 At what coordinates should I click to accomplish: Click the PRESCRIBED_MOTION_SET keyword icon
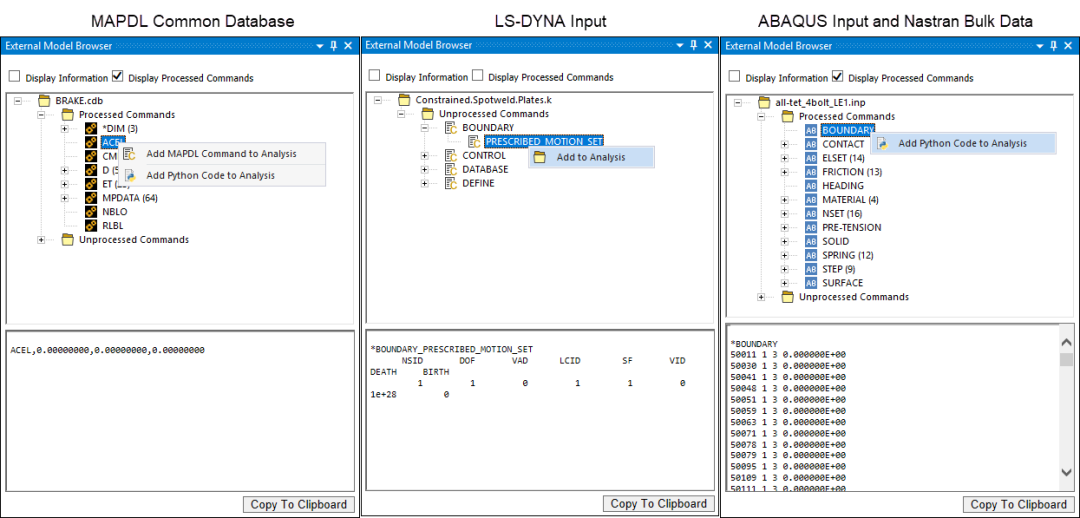point(475,142)
